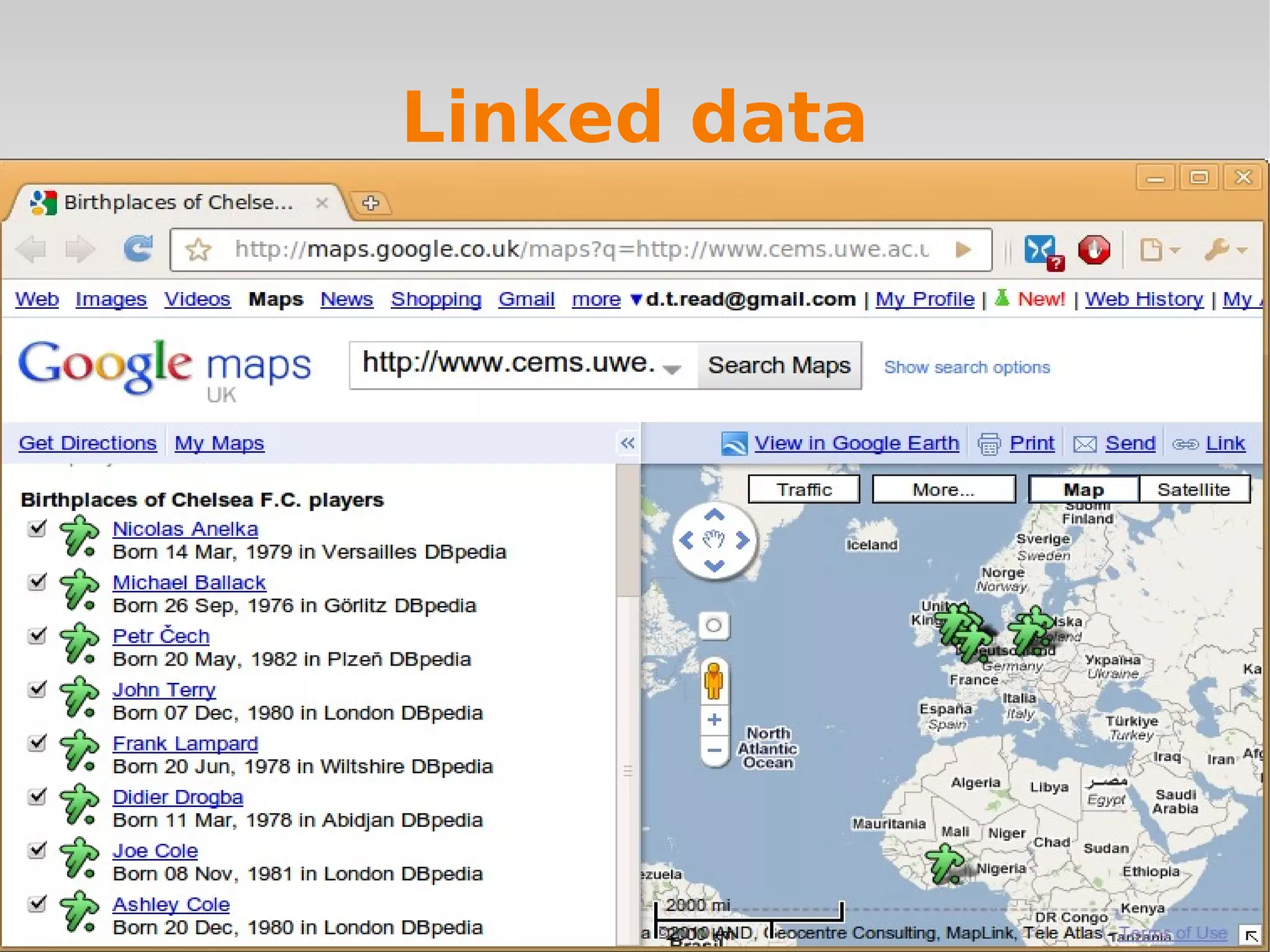1270x952 pixels.
Task: Uncheck the Nicolas Anelka checkbox
Action: point(38,528)
